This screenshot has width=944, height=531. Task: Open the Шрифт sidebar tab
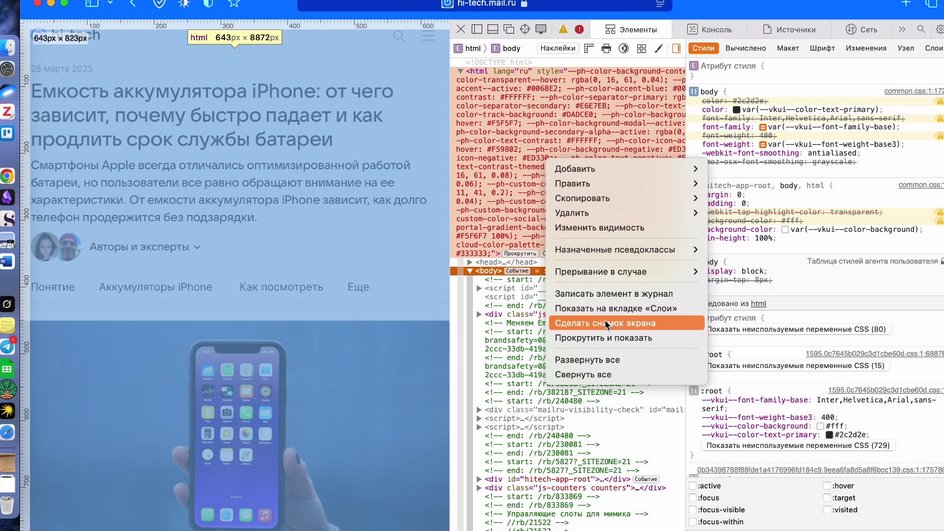coord(822,48)
